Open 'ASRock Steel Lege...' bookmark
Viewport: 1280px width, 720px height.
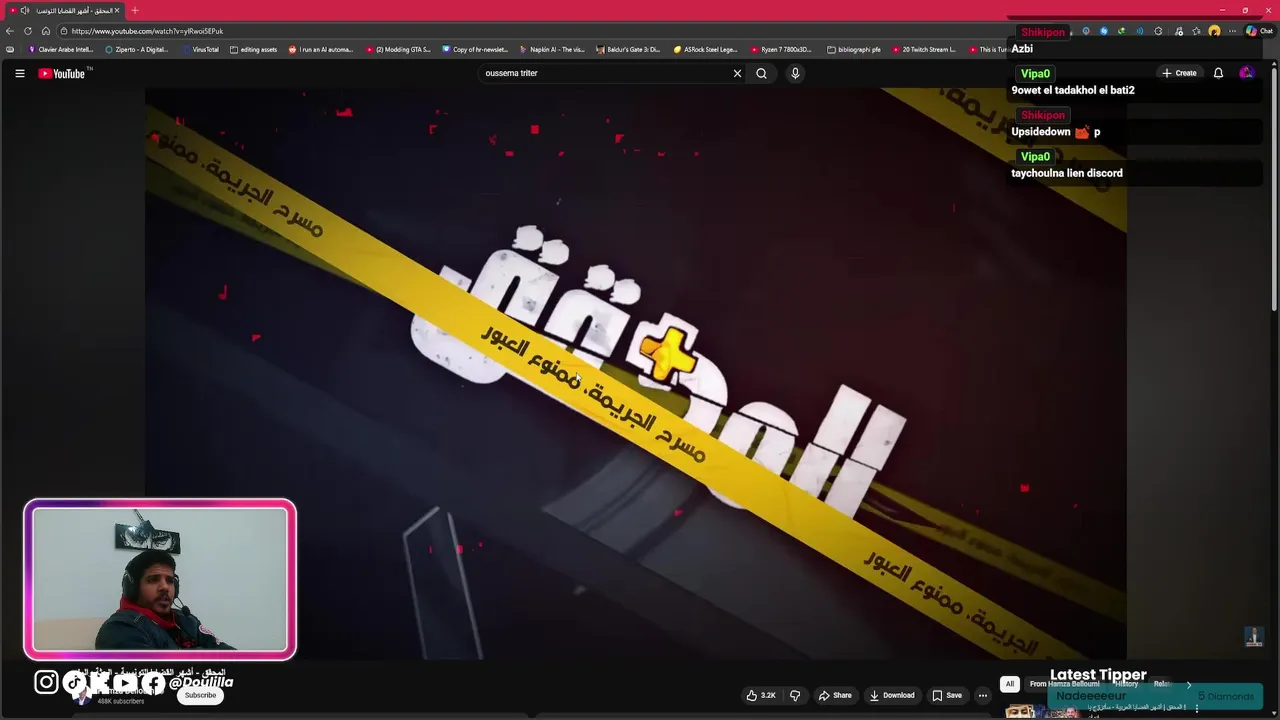[705, 49]
